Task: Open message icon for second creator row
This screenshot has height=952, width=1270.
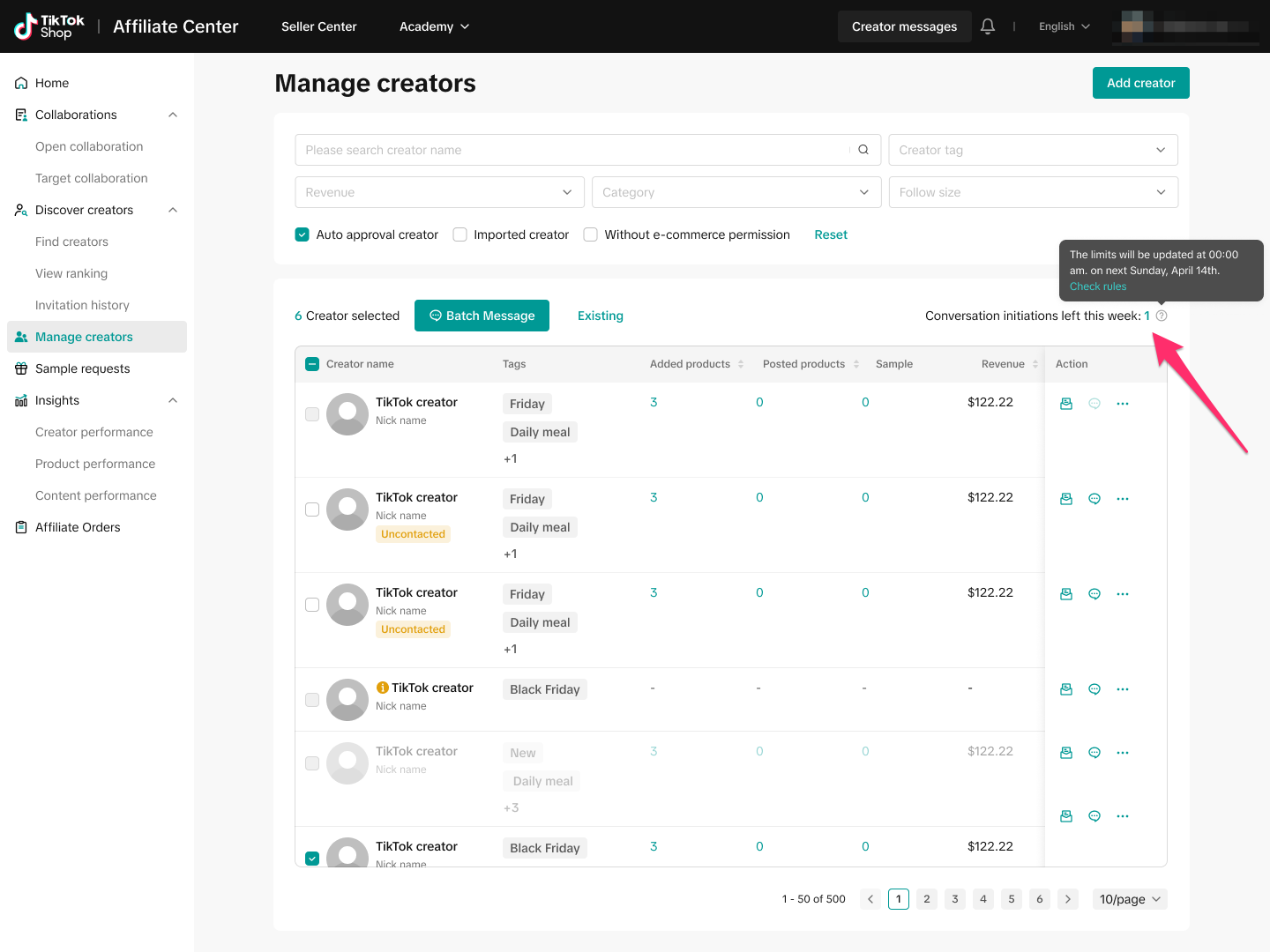Action: click(x=1094, y=499)
